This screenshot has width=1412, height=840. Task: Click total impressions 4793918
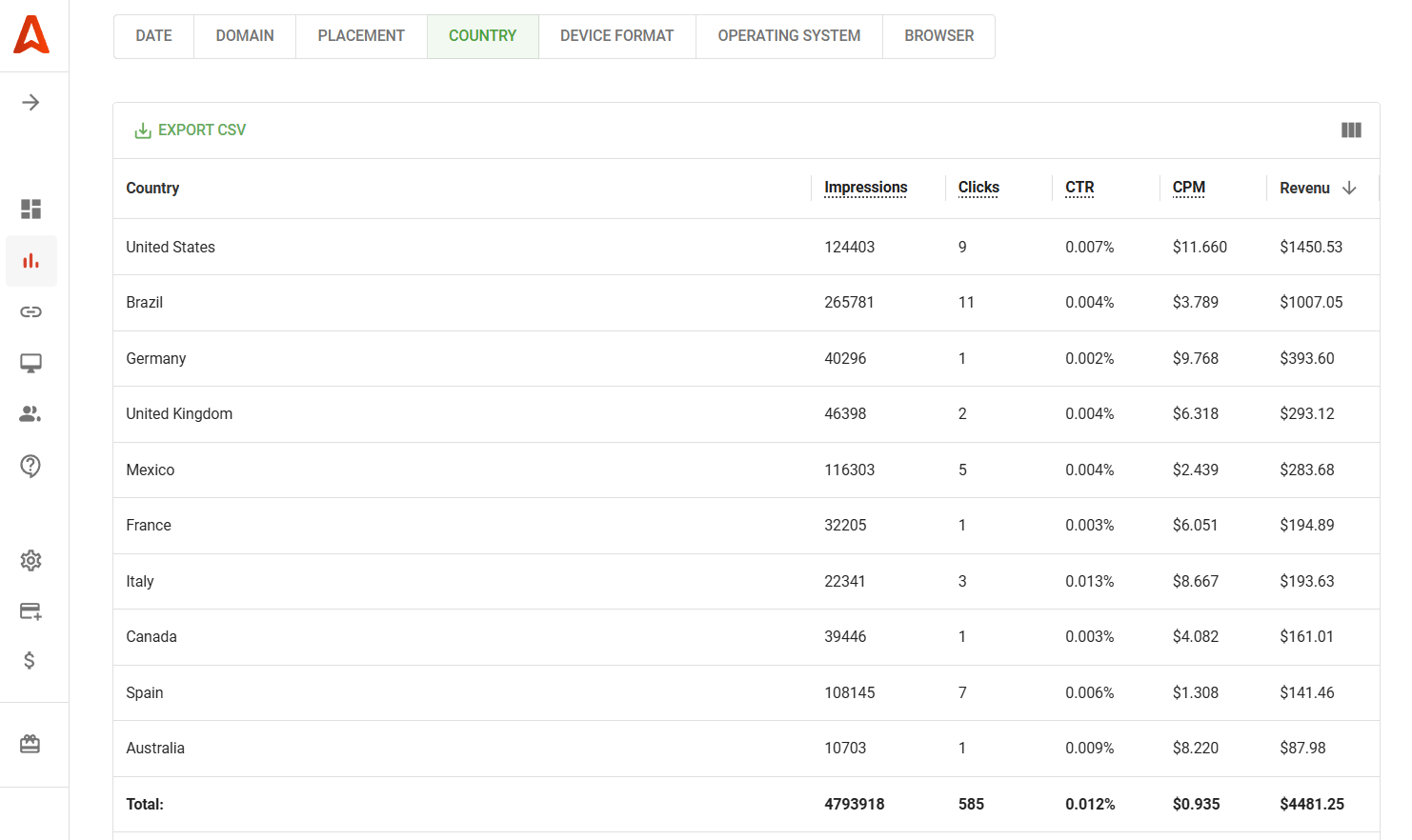point(854,804)
